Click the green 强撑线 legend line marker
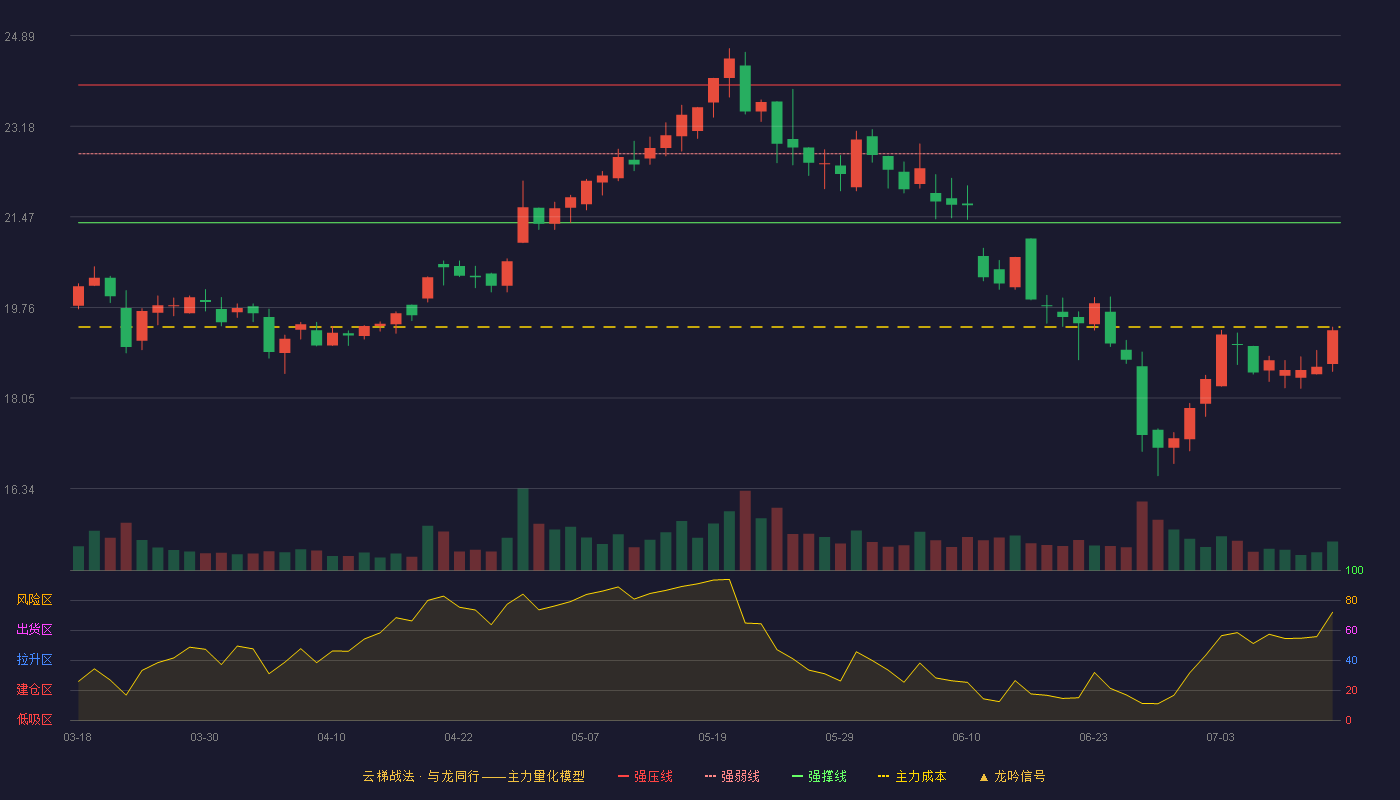This screenshot has width=1400, height=800. [x=797, y=776]
